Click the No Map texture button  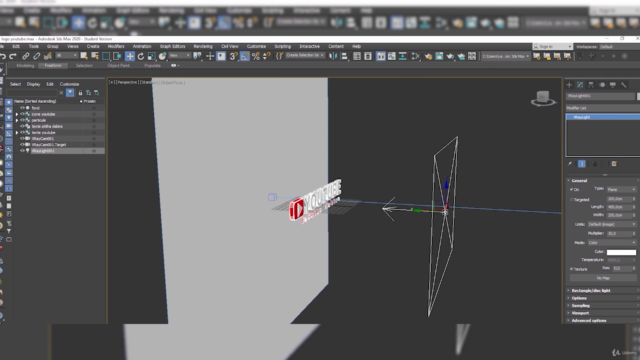click(603, 278)
